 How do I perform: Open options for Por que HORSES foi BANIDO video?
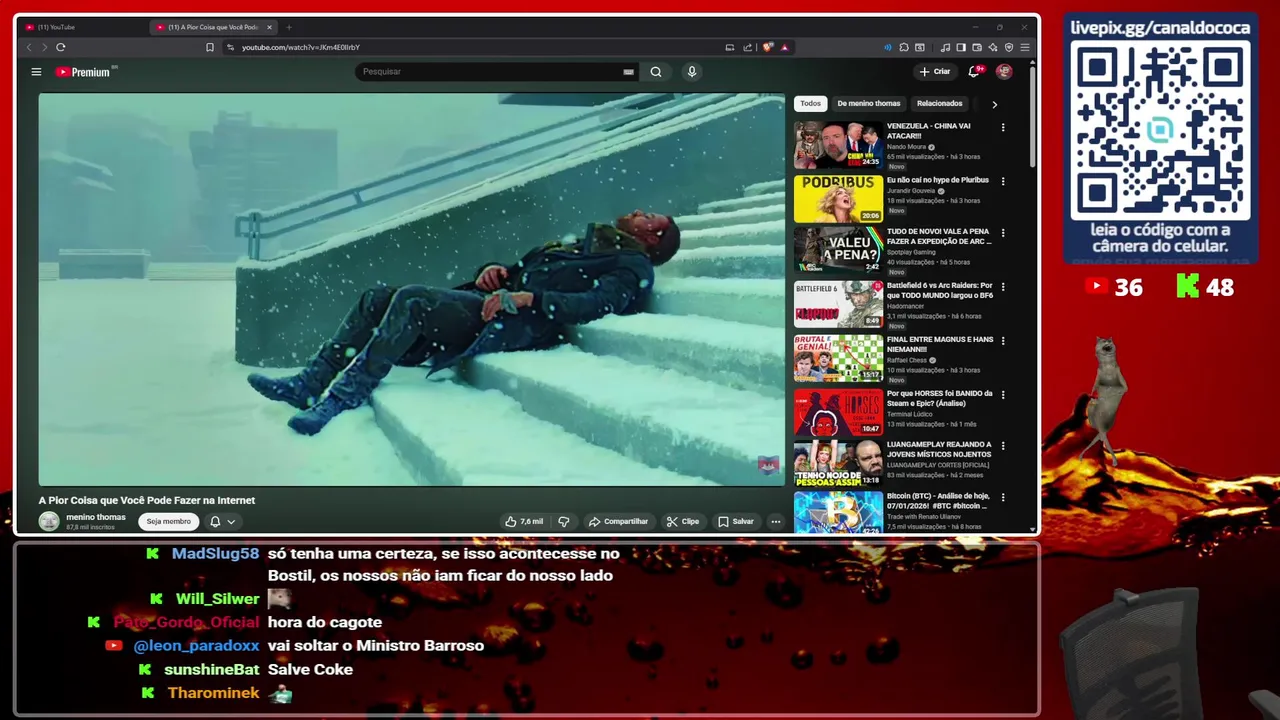pos(1003,395)
